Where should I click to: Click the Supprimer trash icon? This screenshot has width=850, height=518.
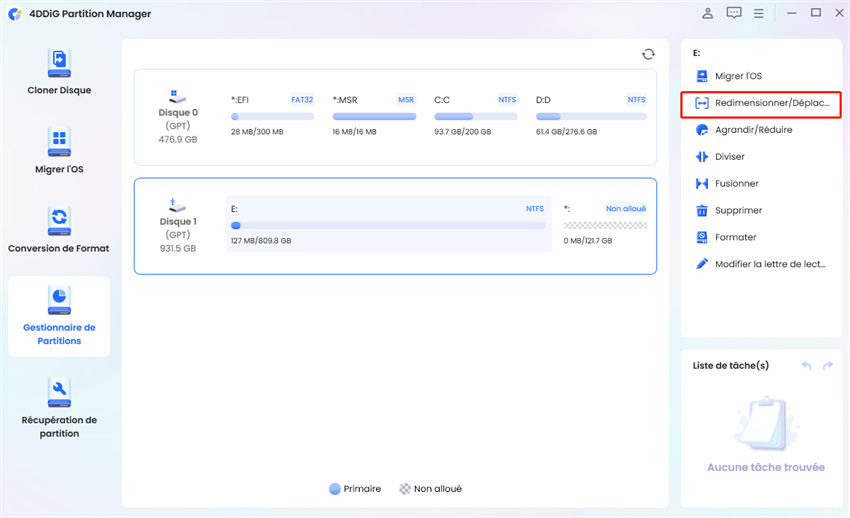pos(702,210)
